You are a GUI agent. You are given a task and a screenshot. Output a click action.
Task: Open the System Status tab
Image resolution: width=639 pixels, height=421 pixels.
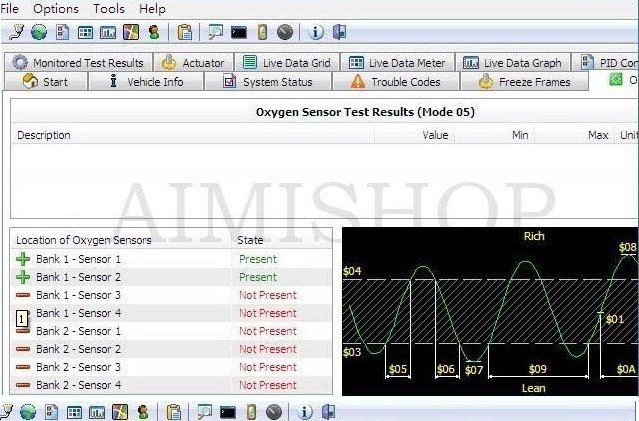pos(268,82)
